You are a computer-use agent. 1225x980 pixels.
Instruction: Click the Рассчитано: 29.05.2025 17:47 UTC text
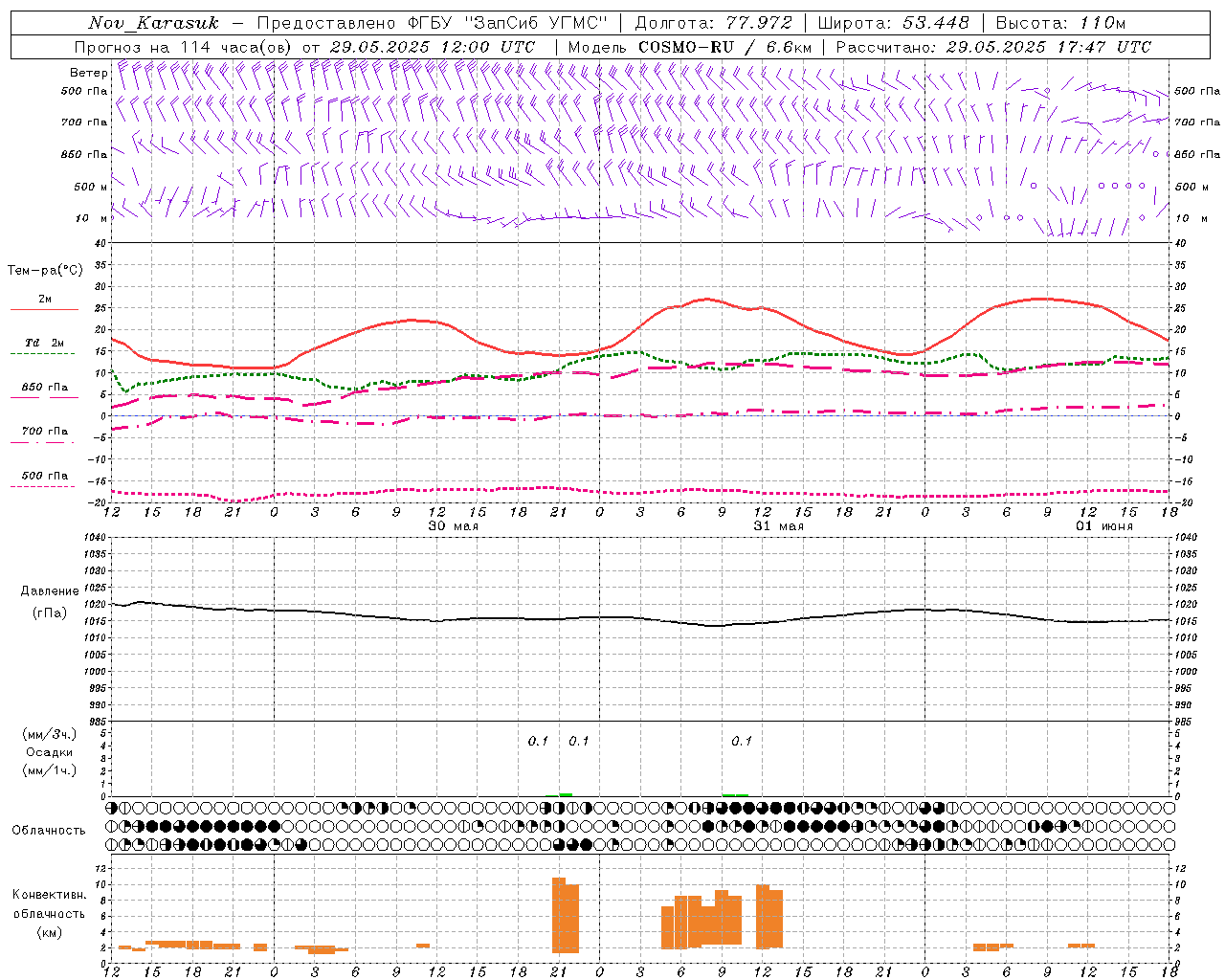[993, 47]
